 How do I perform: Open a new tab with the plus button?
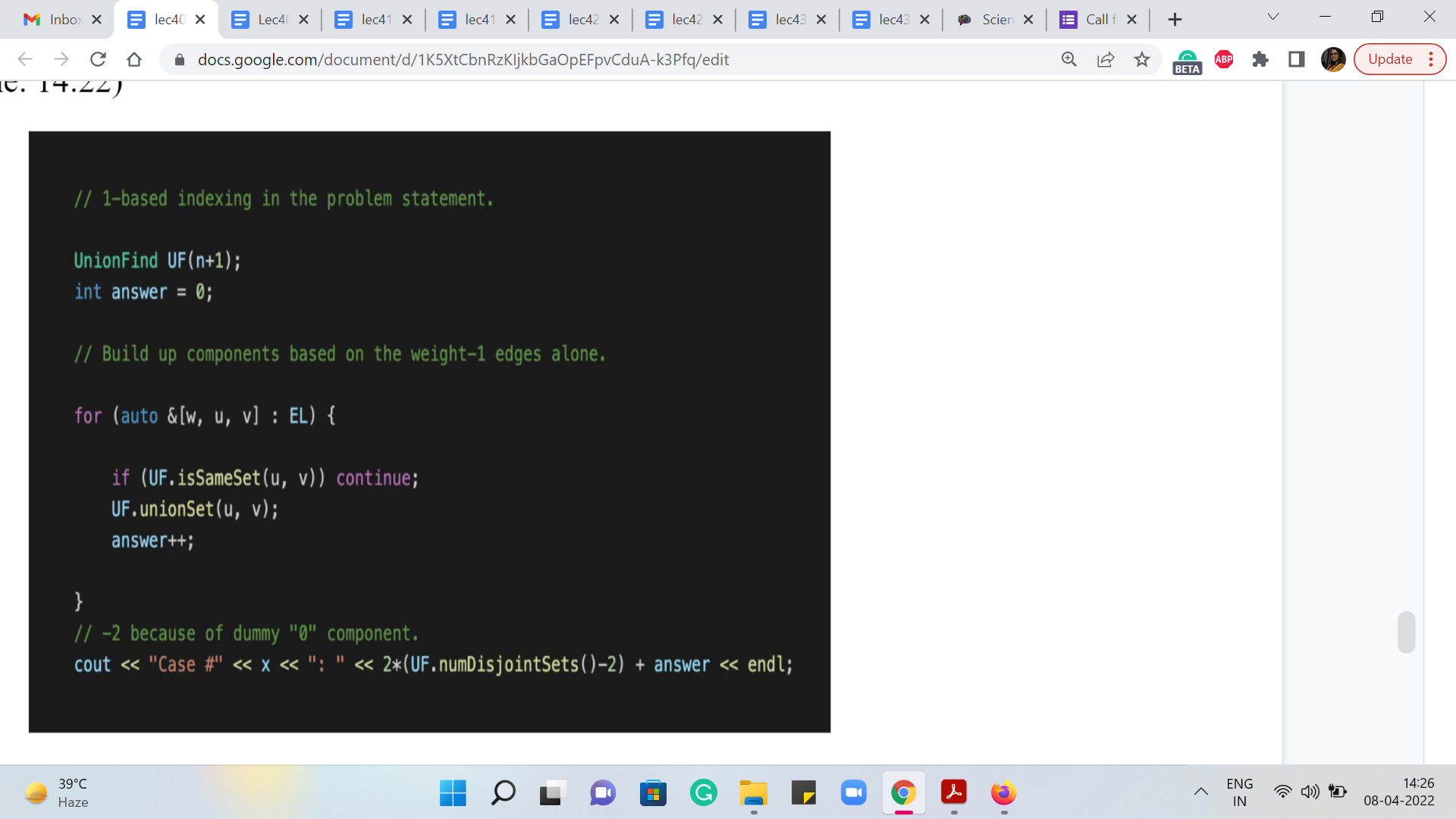click(1175, 20)
